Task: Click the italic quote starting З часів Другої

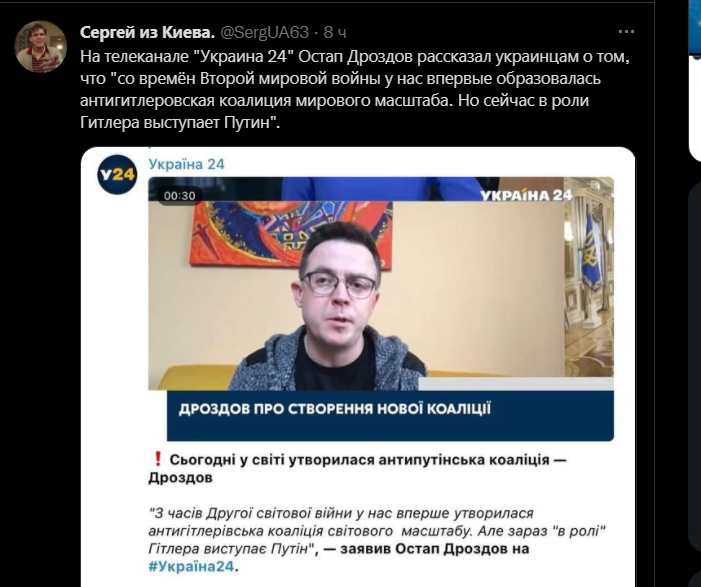Action: [x=377, y=531]
